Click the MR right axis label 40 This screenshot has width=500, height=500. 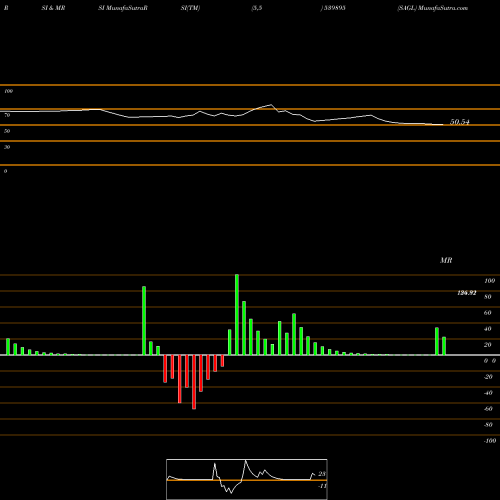pos(488,329)
